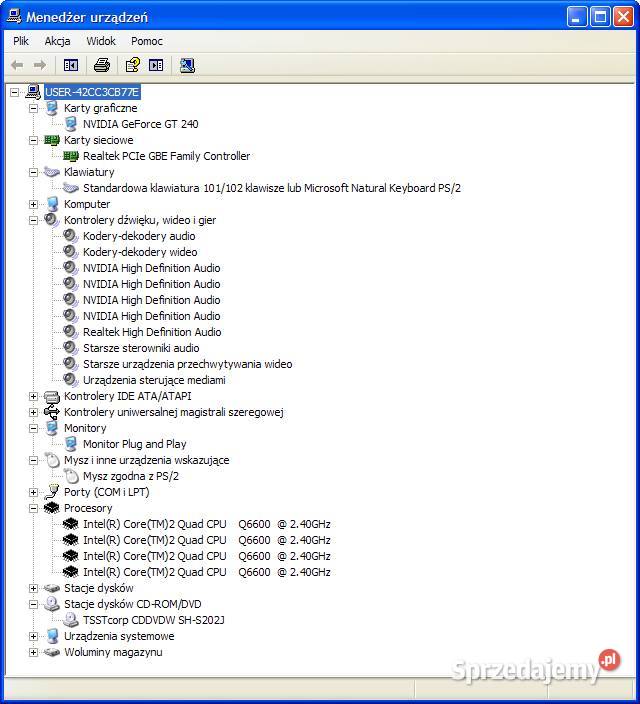The height and width of the screenshot is (704, 640).
Task: Click the Forward arrow toolbar icon
Action: pos(40,66)
